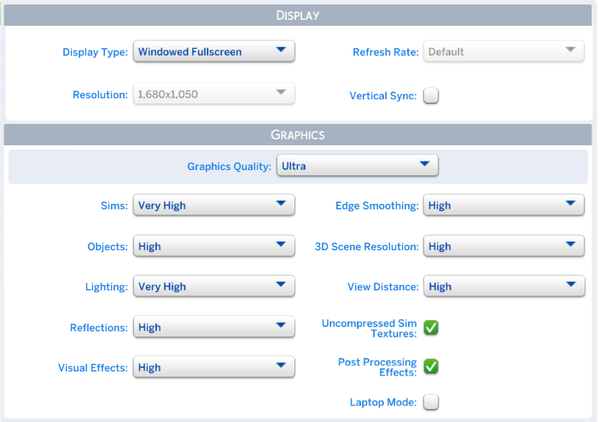This screenshot has width=600, height=422.
Task: Open the Lighting quality dropdown
Action: (213, 286)
